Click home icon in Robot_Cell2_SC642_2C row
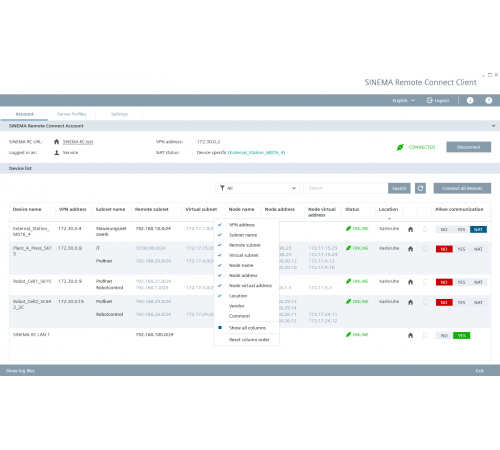The image size is (500, 450). point(410,302)
